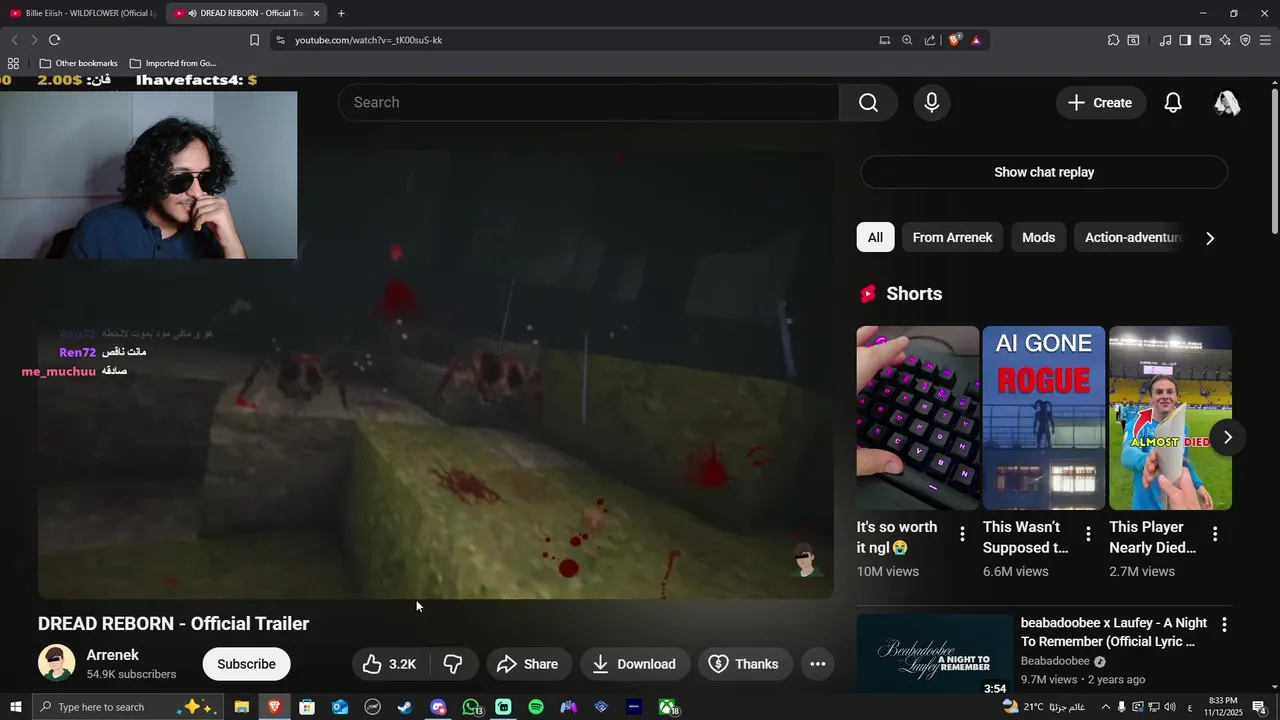Open a new browser tab with plus
Screen dimensions: 1280x720
(341, 13)
